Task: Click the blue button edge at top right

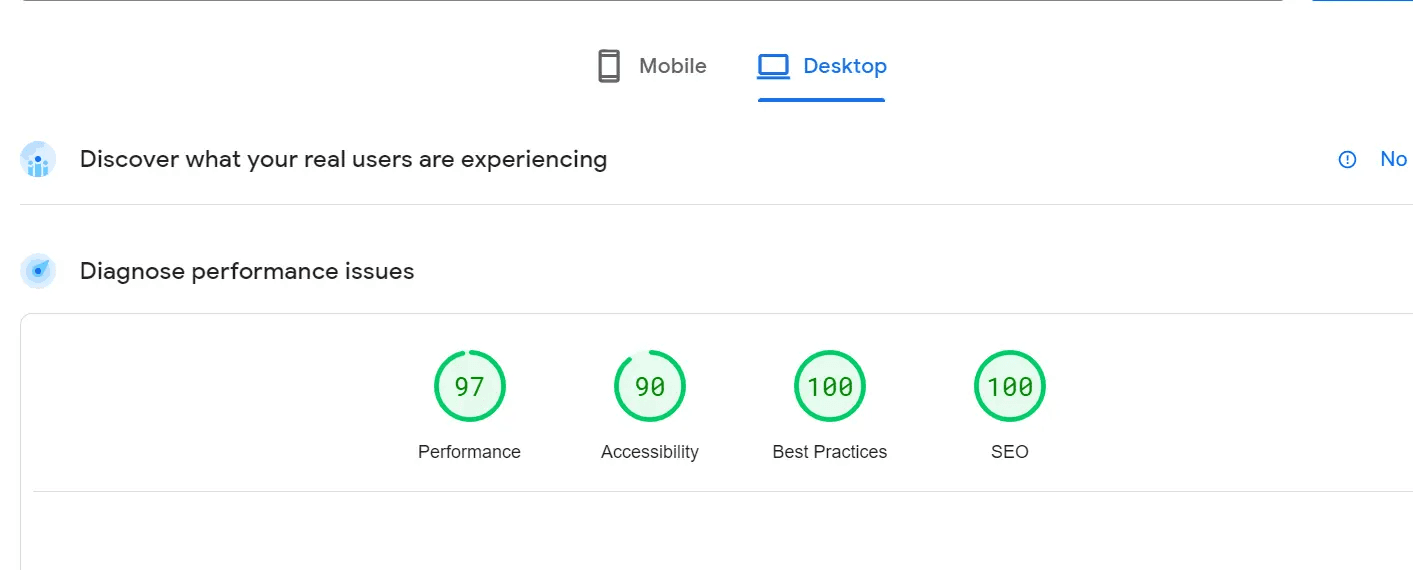Action: point(1362,1)
